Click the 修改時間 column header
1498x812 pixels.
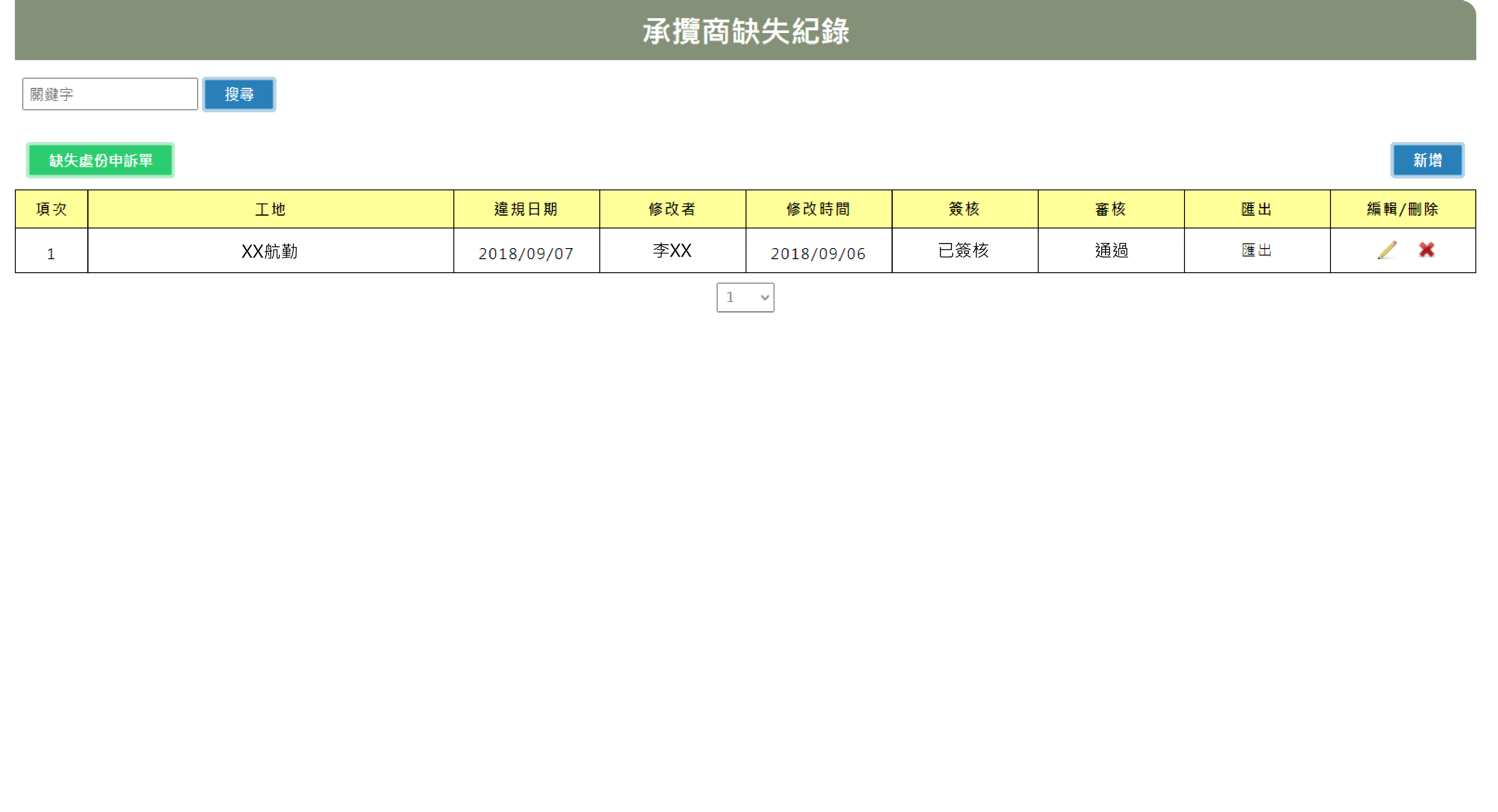(x=819, y=209)
